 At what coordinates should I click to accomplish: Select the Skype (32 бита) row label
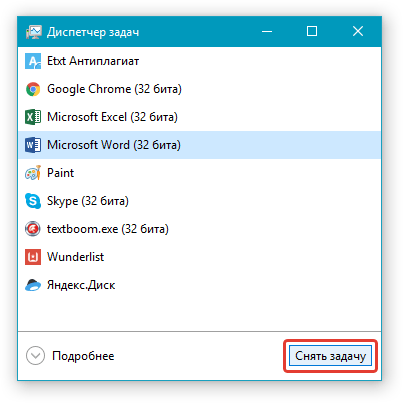pyautogui.click(x=88, y=201)
